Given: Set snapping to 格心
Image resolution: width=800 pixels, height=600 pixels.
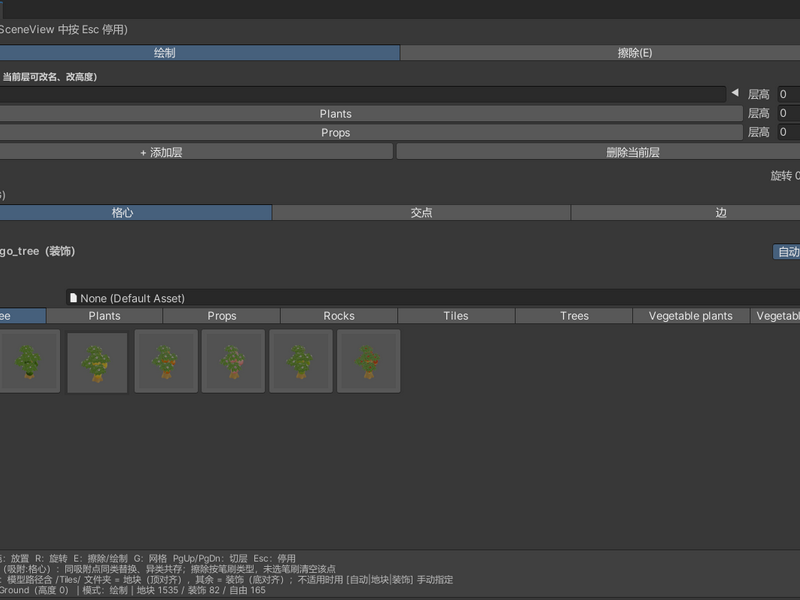Looking at the screenshot, I should (x=136, y=213).
